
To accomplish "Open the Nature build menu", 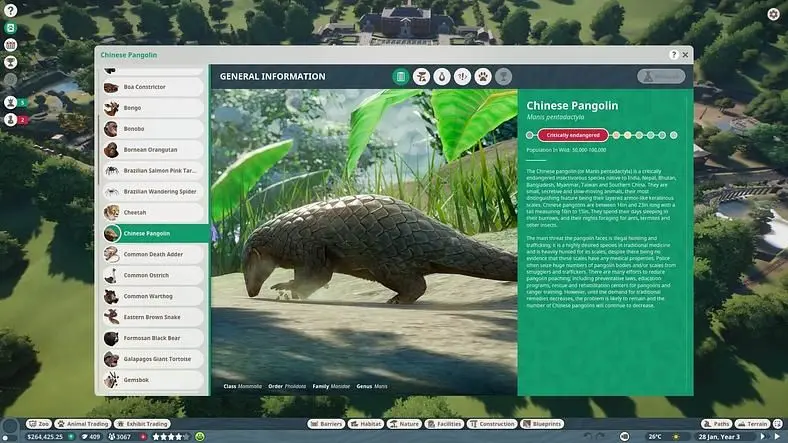I will coord(405,424).
